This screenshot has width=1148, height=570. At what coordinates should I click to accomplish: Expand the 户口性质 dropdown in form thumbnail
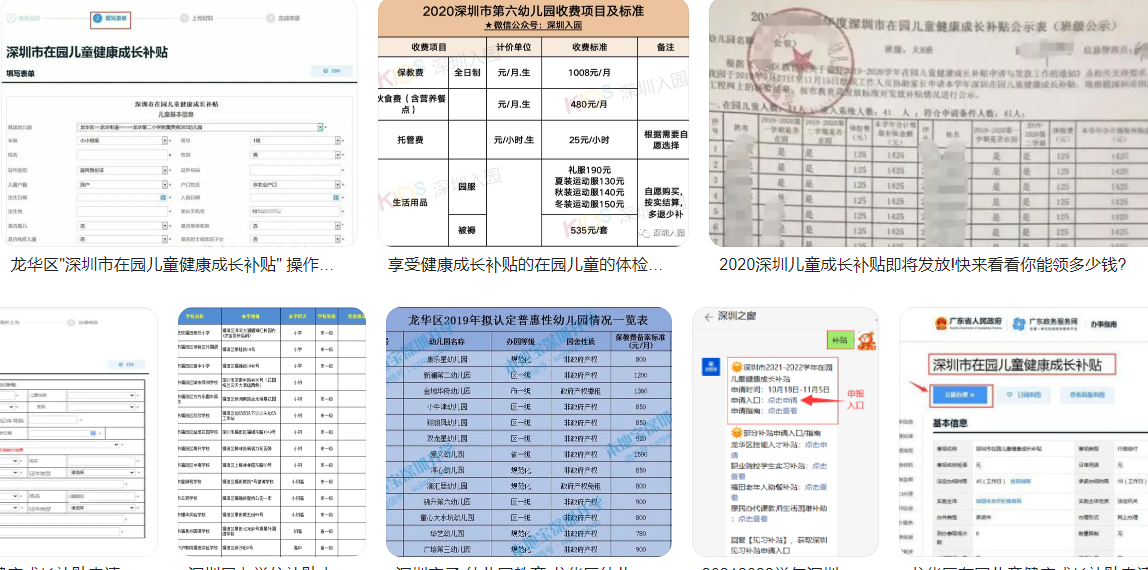click(x=296, y=184)
